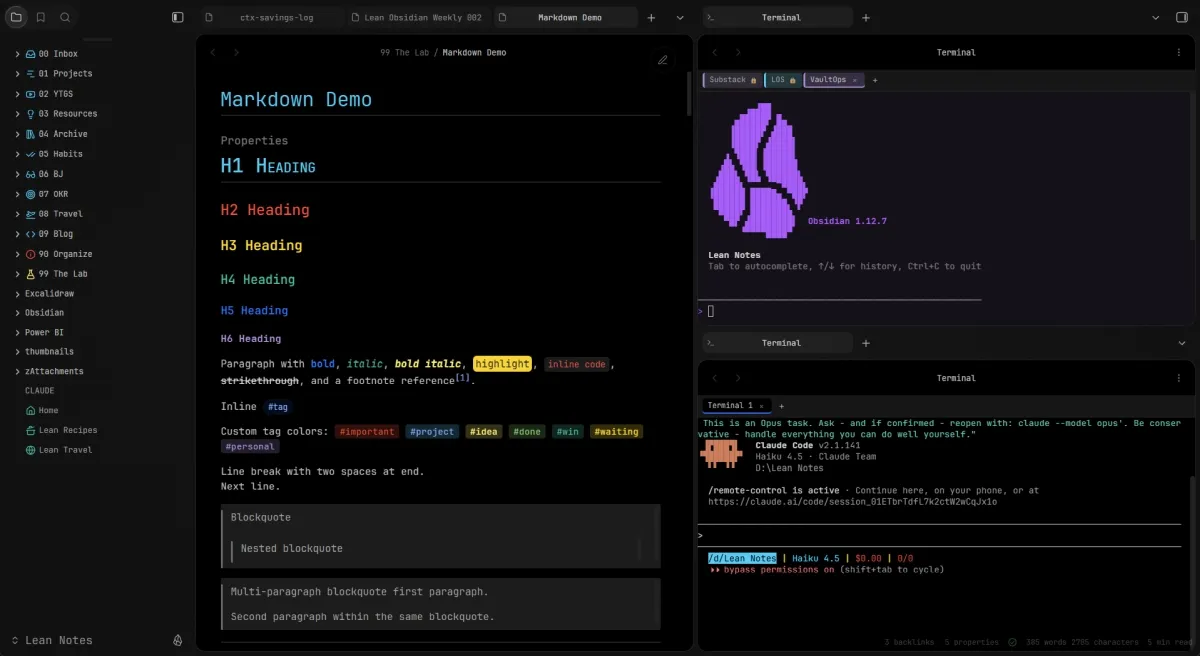This screenshot has width=1200, height=656.
Task: Select the 07 OKR folder row
Action: point(97,193)
